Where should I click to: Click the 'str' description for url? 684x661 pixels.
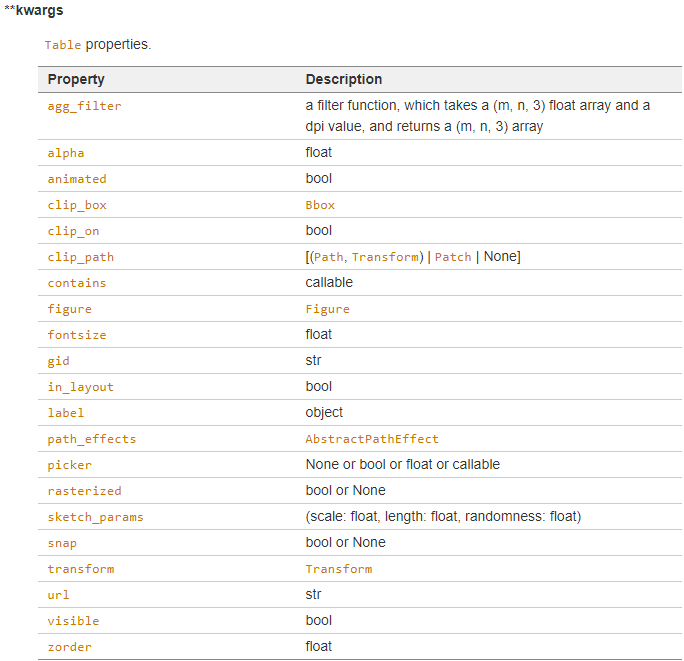[313, 595]
